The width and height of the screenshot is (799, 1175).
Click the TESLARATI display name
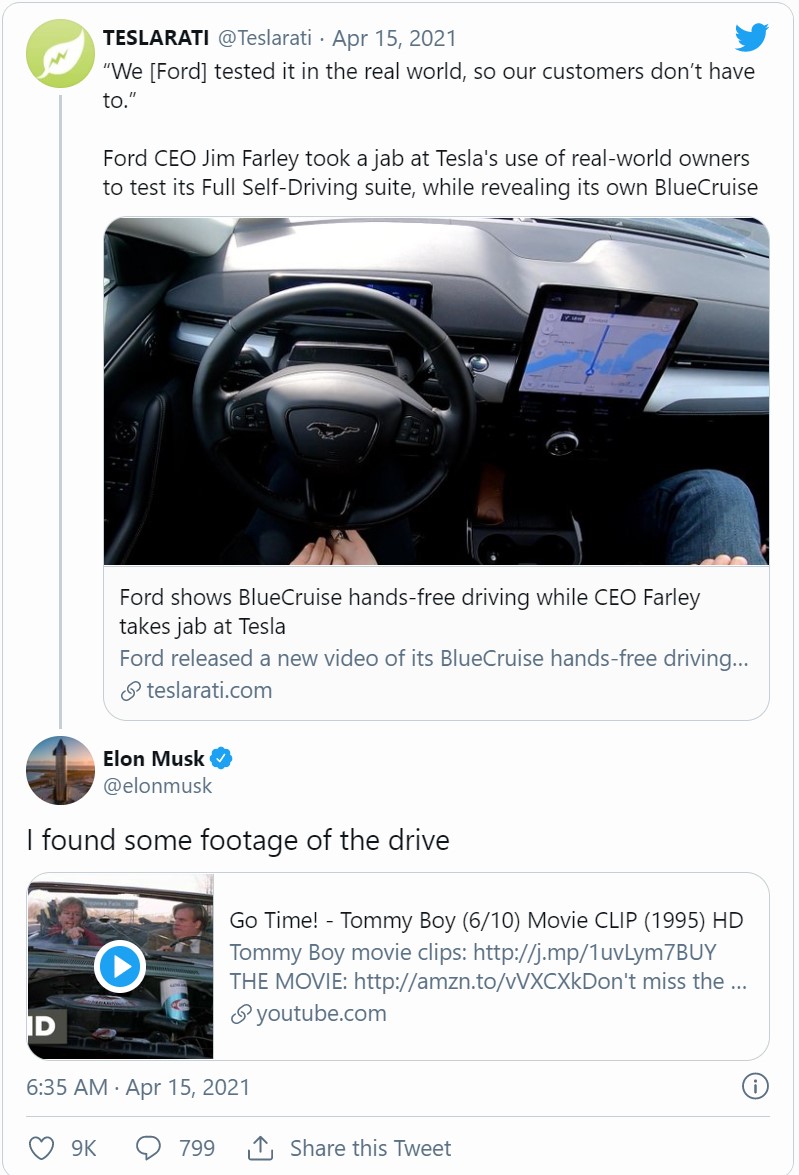(x=156, y=38)
